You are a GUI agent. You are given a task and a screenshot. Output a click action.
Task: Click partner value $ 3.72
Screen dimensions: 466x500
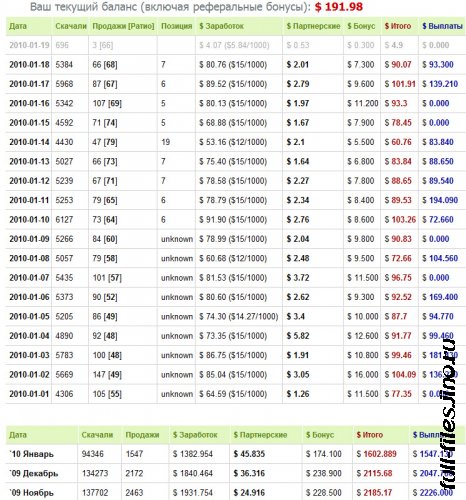pyautogui.click(x=298, y=277)
